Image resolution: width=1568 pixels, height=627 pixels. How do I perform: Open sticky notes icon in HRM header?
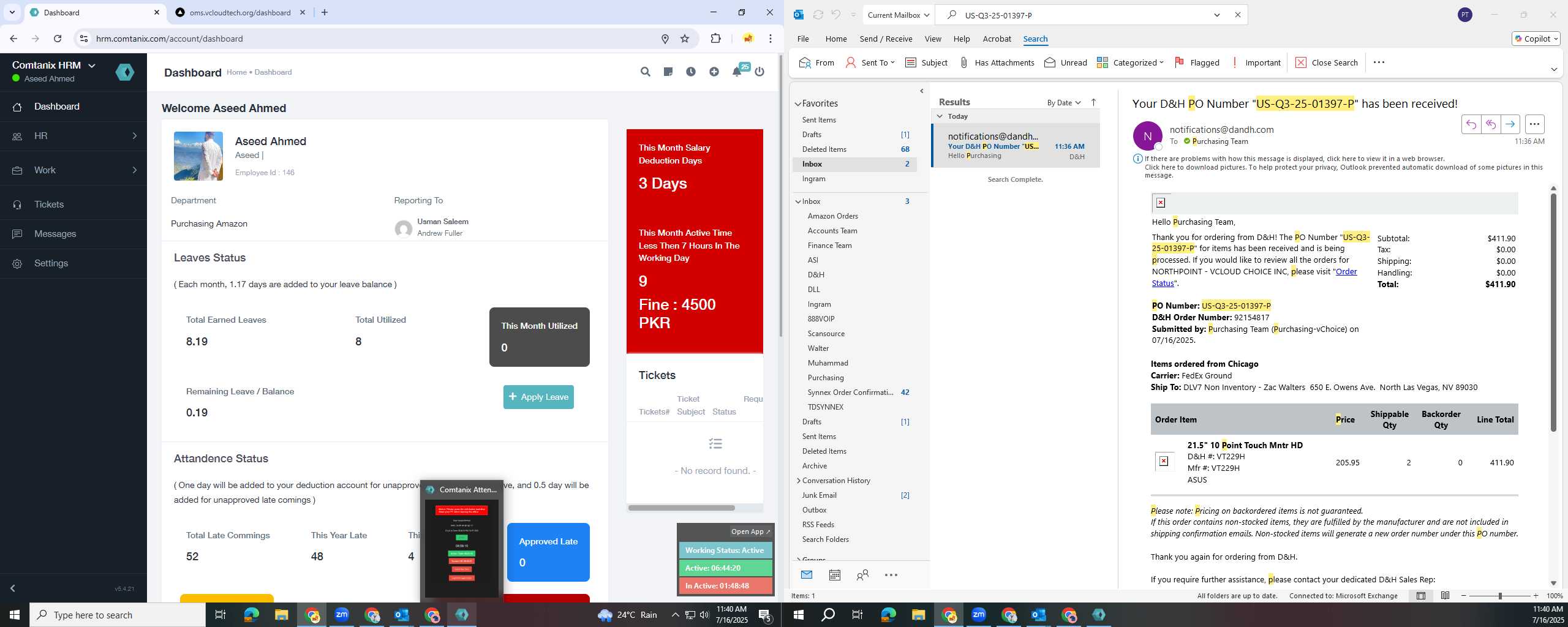[668, 72]
